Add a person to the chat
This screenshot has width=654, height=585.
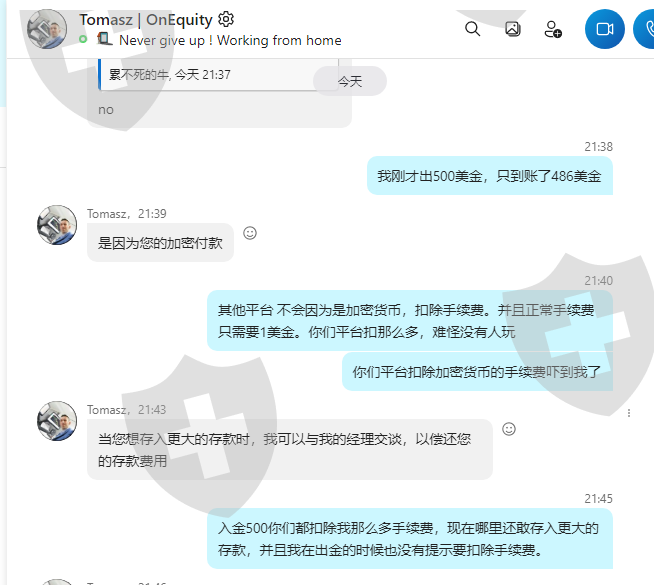553,29
